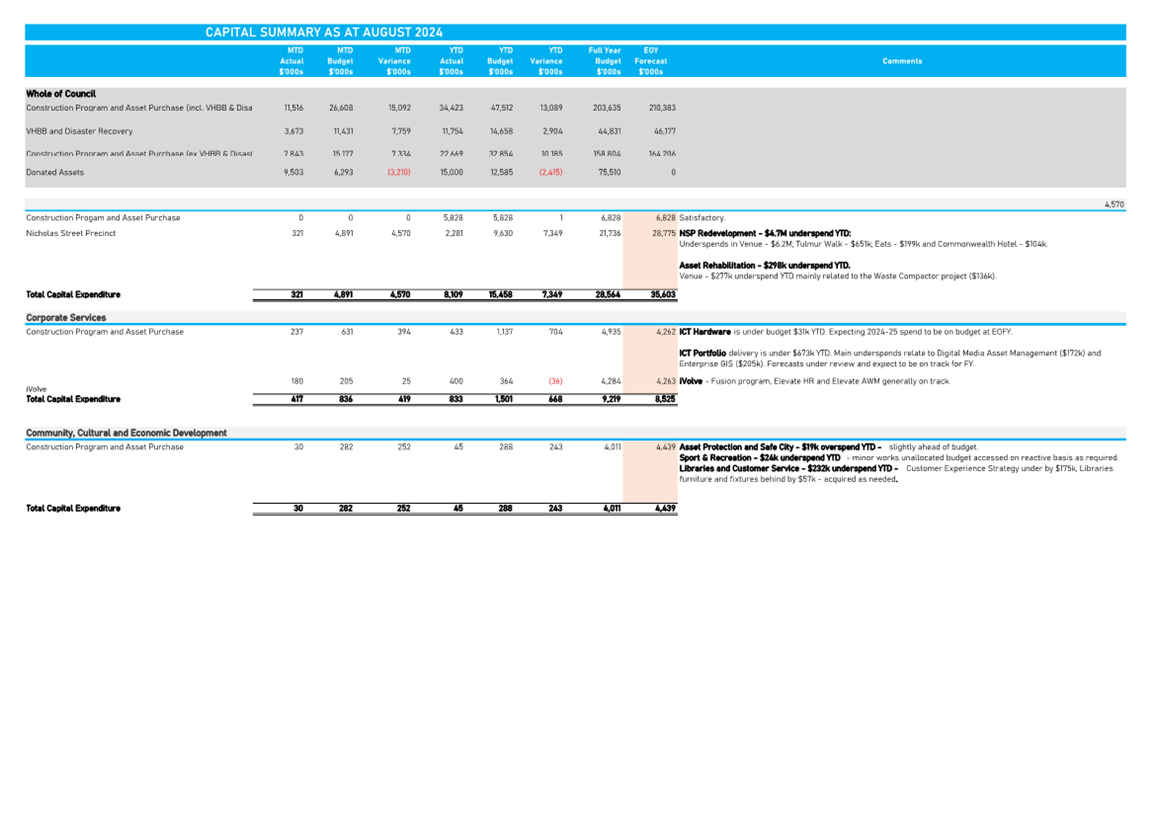1155x816 pixels.
Task: Select the 'YTD Actual $'000s' column header
Action: (x=451, y=61)
